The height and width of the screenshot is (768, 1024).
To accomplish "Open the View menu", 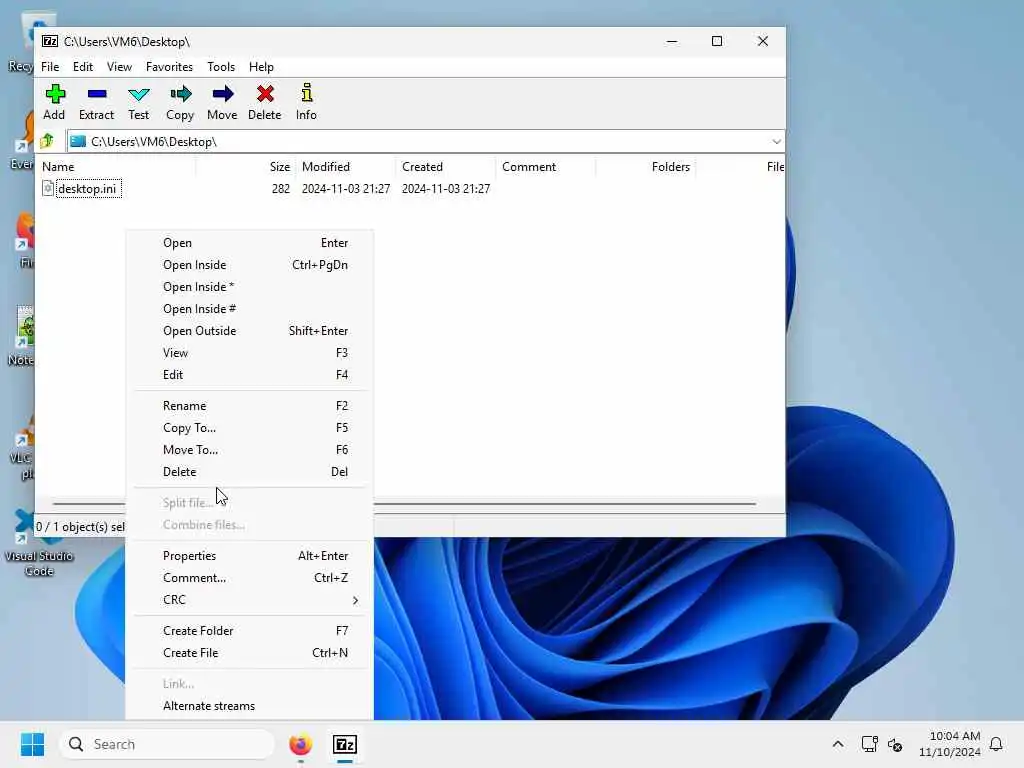I will (120, 67).
